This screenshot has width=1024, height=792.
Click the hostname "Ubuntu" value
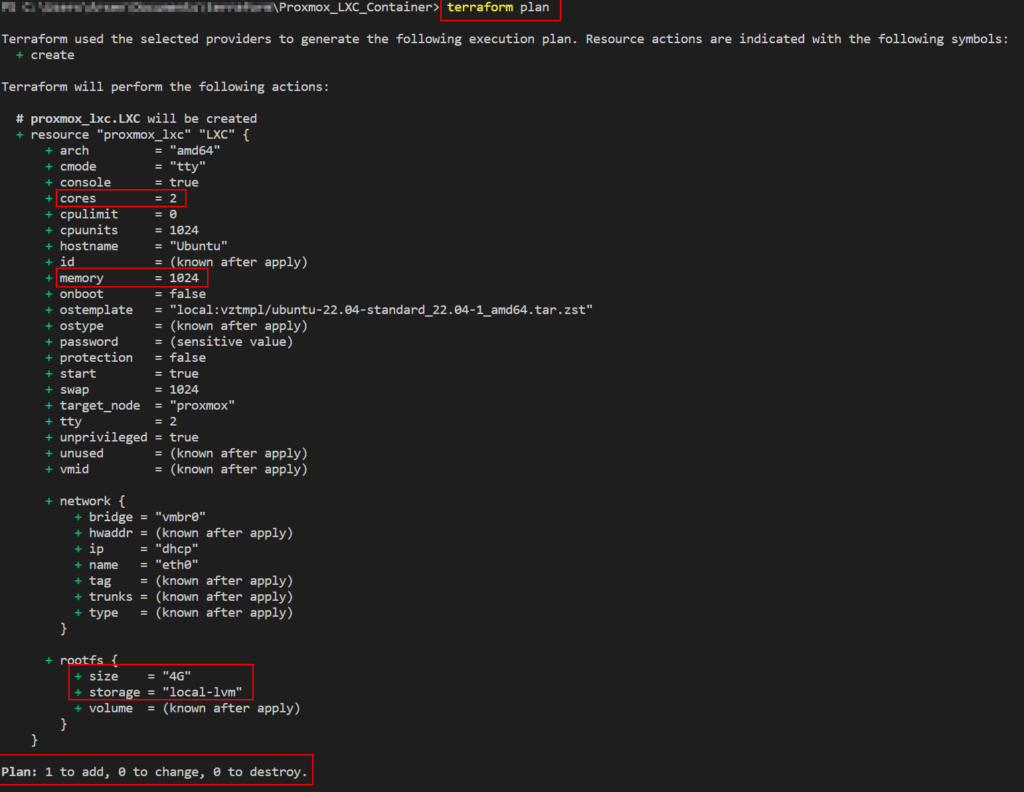point(199,246)
